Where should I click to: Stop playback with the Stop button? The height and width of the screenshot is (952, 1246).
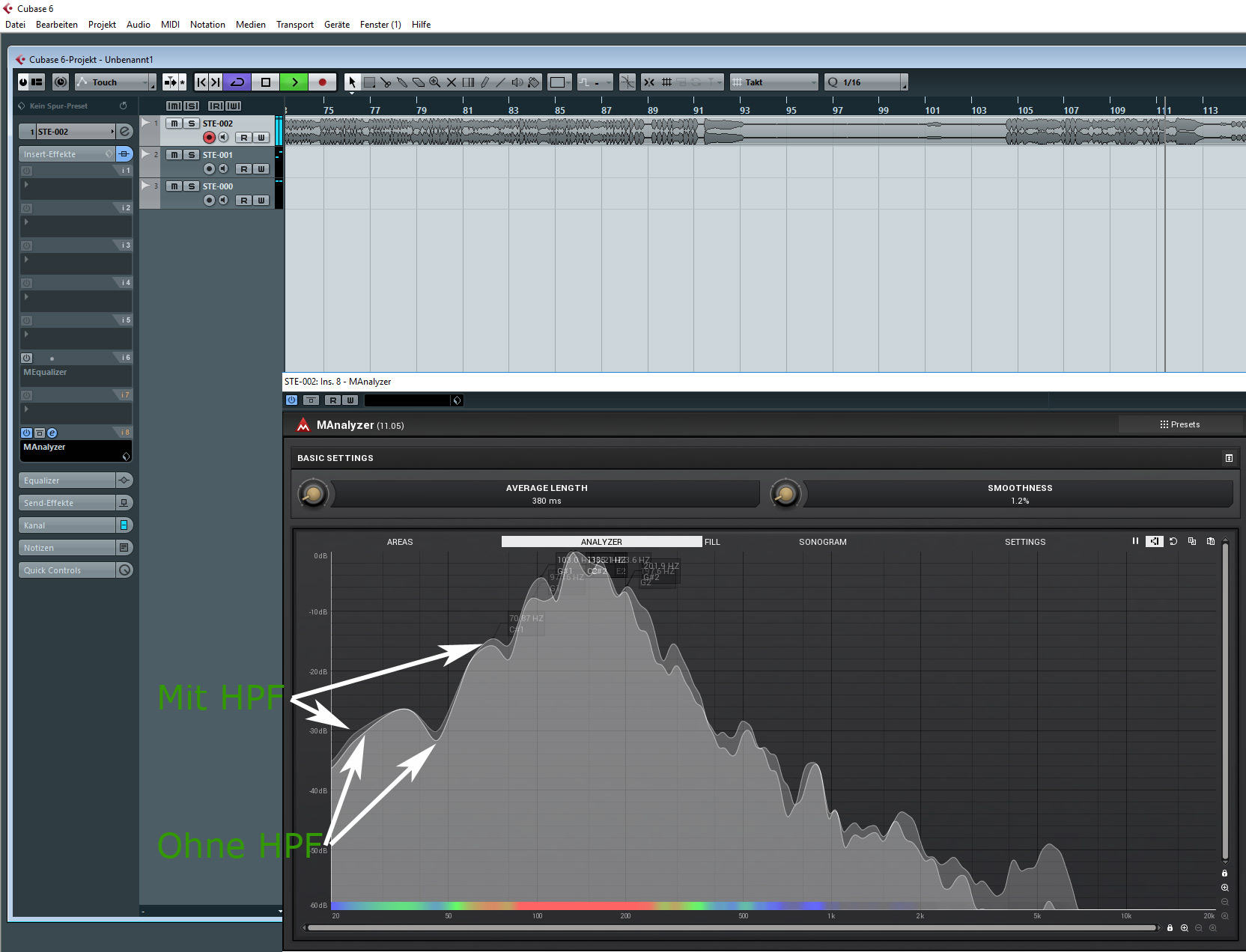(265, 82)
